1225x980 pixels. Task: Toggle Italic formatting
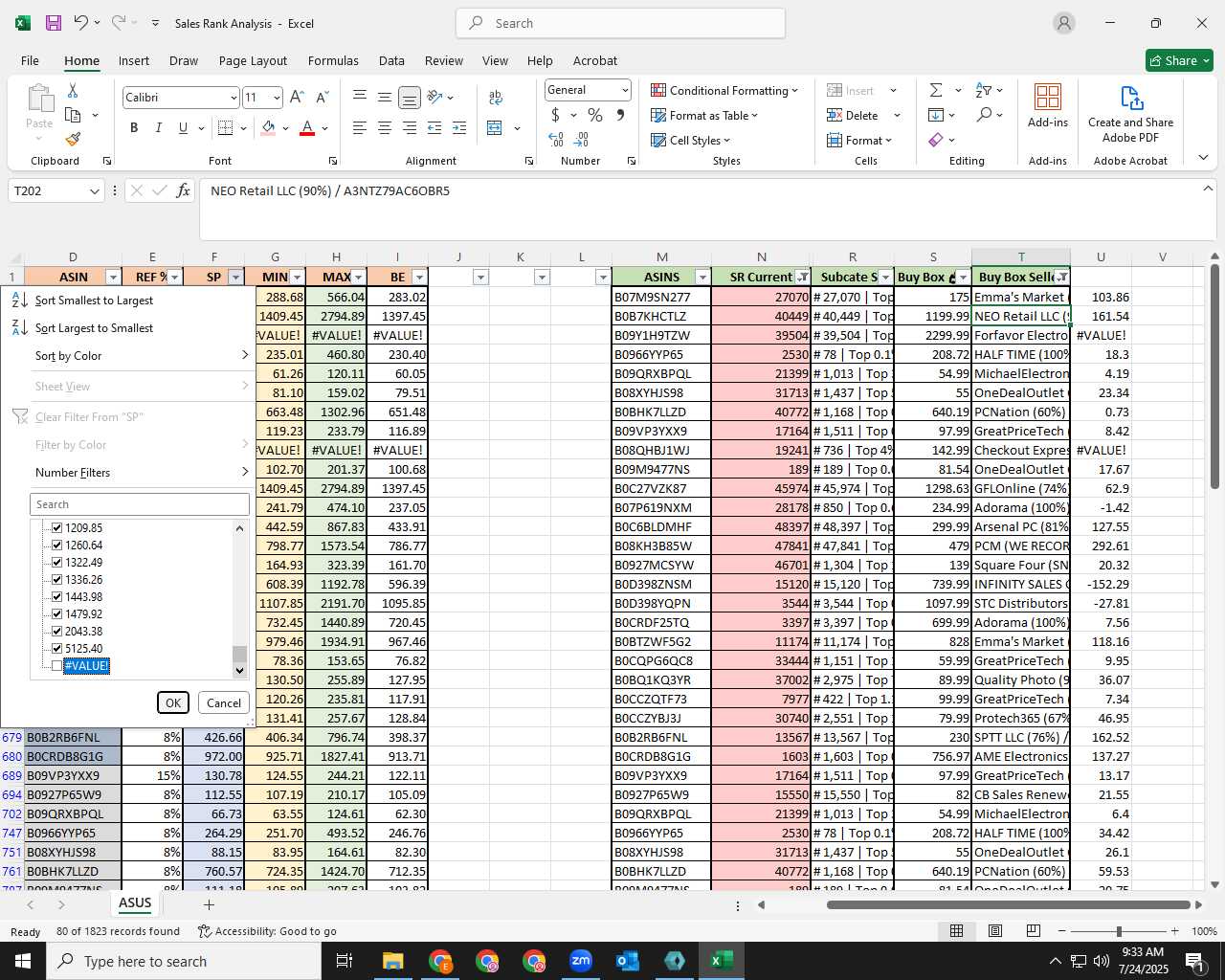pos(158,127)
